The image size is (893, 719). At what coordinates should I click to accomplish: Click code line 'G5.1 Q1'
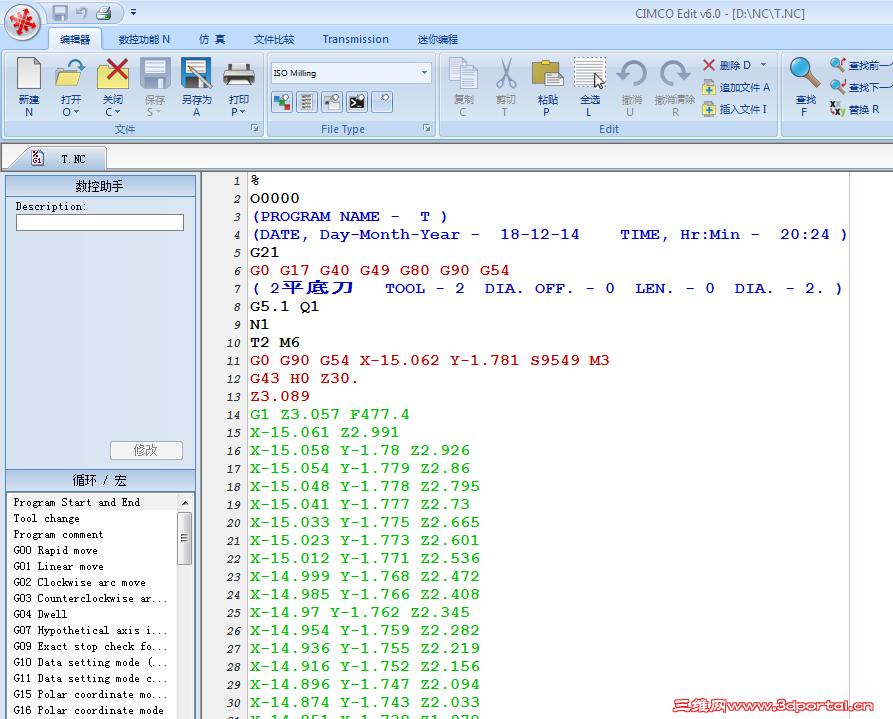tap(284, 307)
